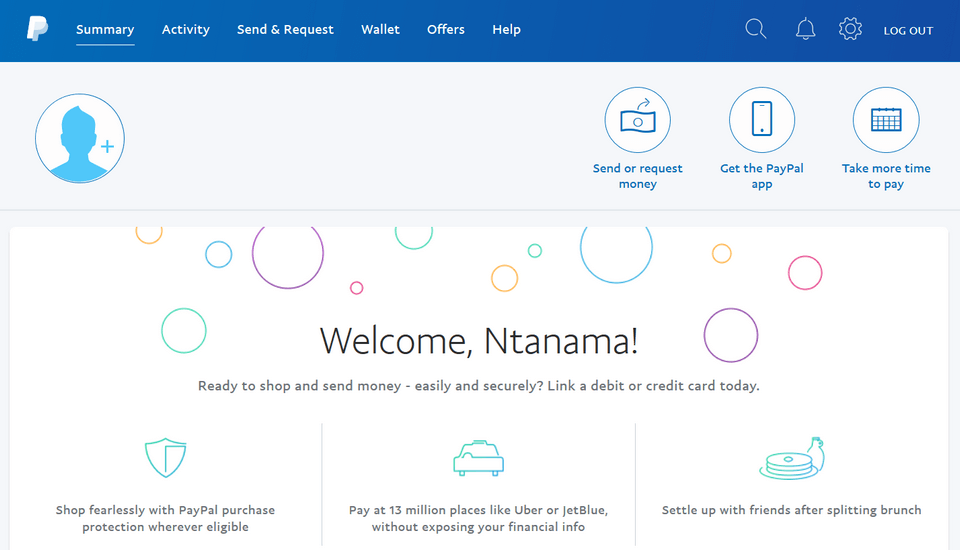
Task: Open the Help tab
Action: point(506,29)
